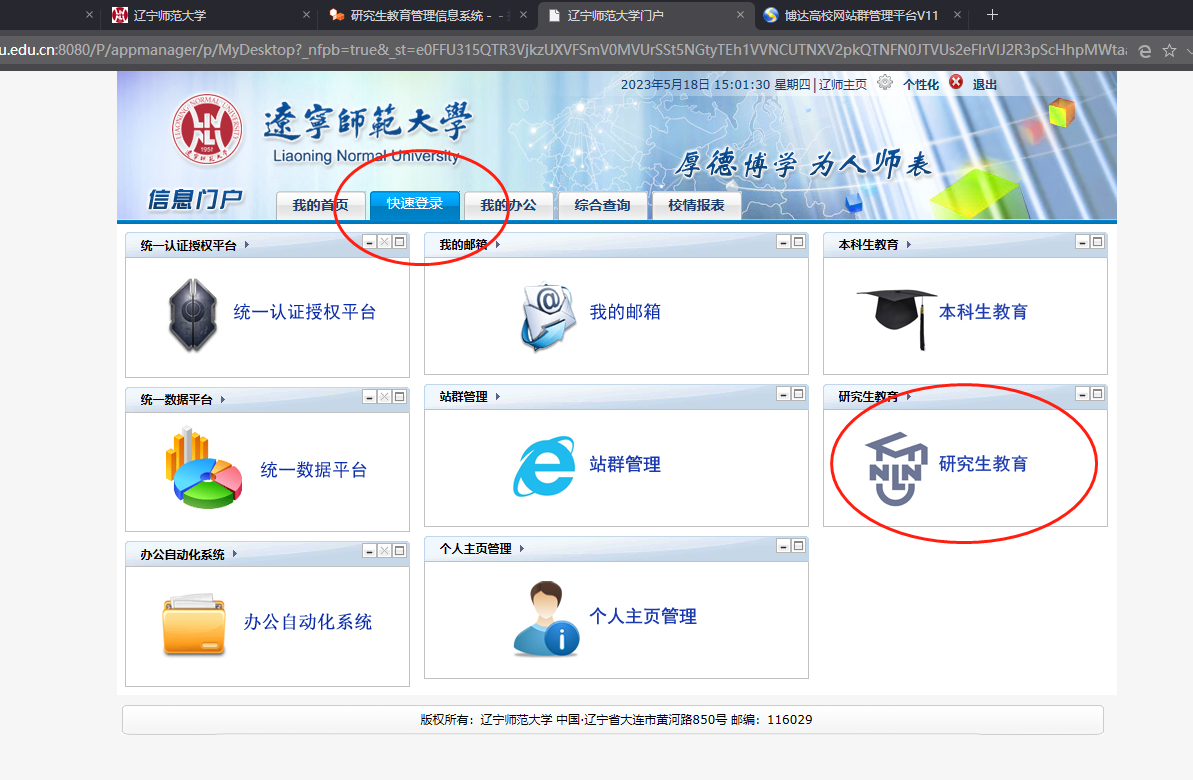This screenshot has width=1193, height=780.
Task: Expand the arrow next to 统一数据平台 header title
Action: [x=222, y=400]
